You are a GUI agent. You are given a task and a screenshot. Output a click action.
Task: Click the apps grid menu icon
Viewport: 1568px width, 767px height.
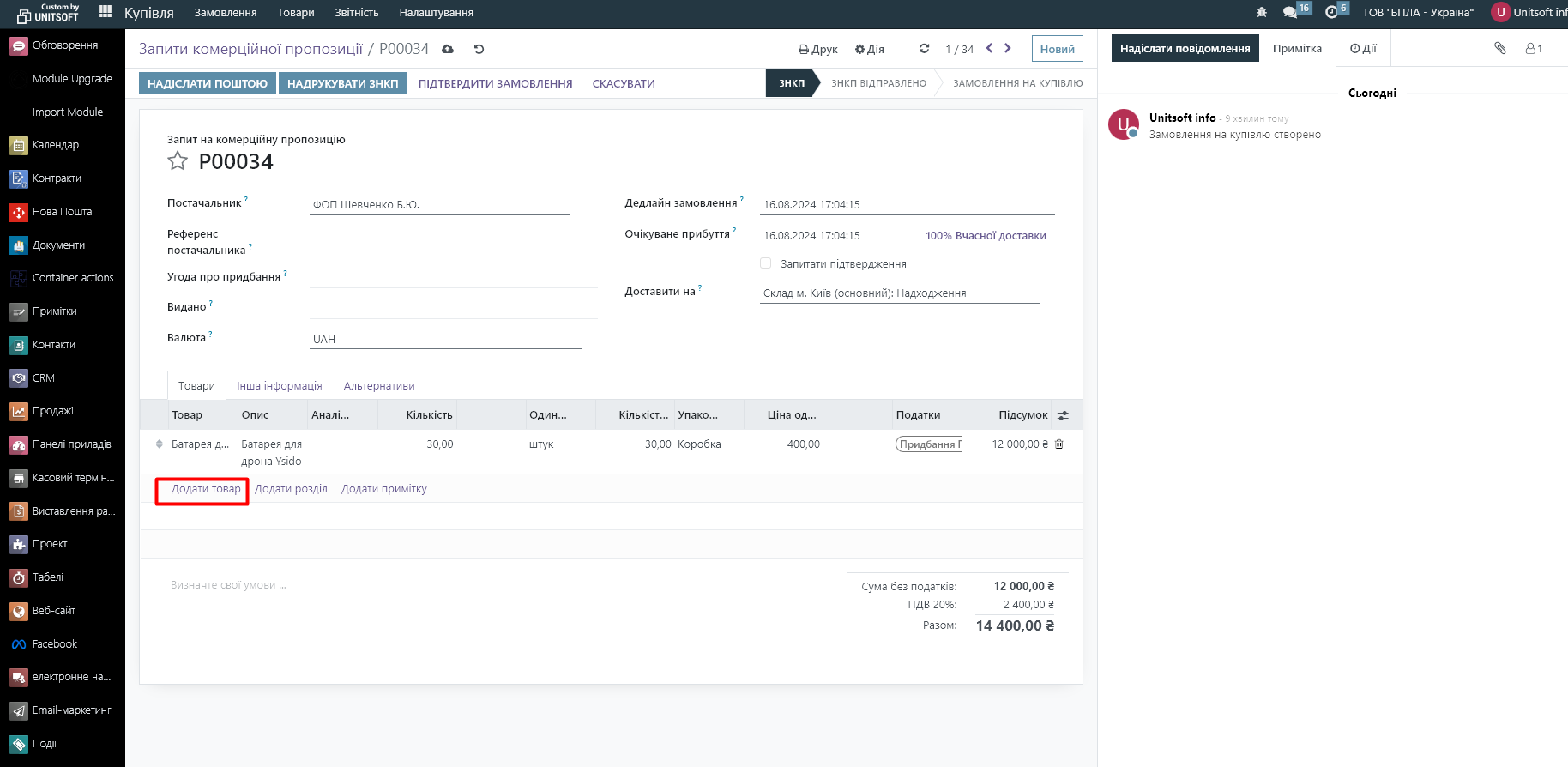(x=105, y=11)
